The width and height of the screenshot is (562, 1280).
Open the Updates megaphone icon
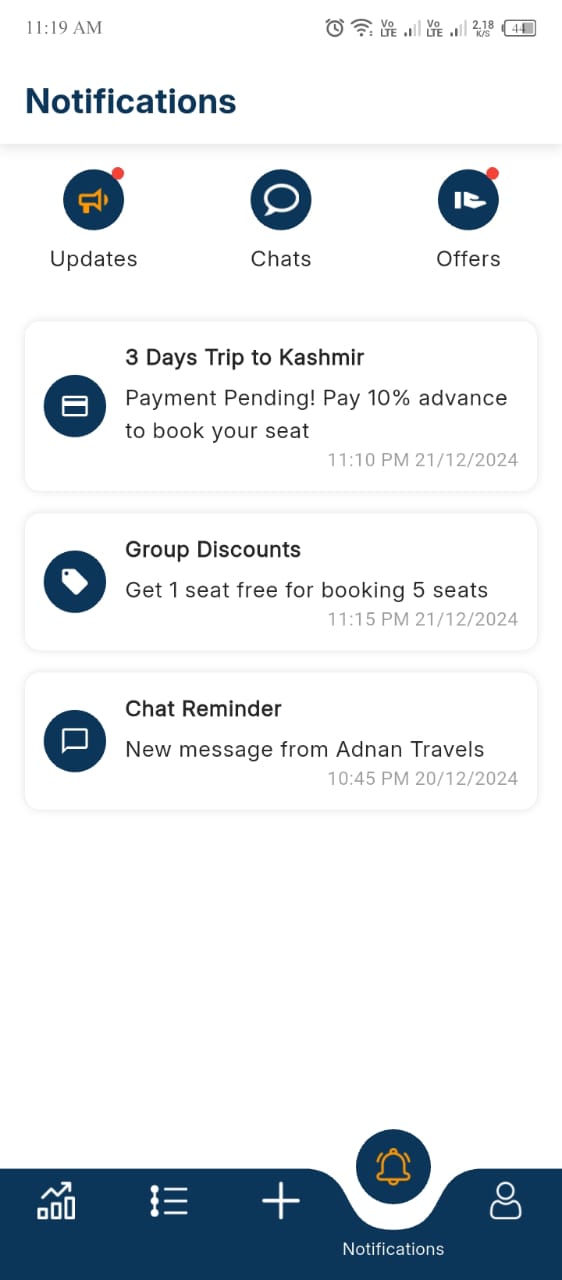click(x=93, y=200)
